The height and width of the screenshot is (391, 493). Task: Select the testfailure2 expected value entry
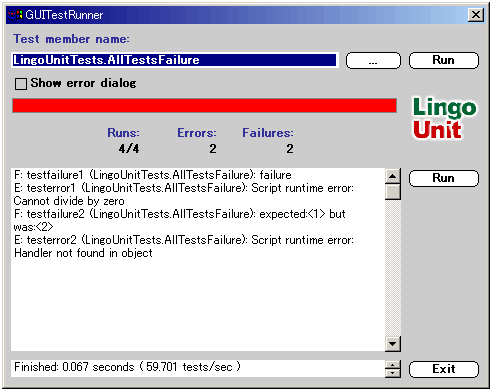180,220
